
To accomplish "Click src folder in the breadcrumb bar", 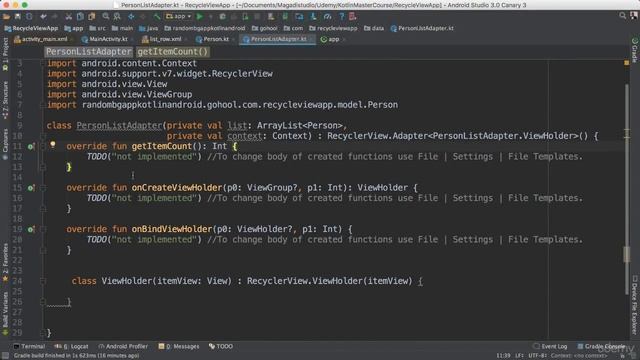I will tap(97, 28).
